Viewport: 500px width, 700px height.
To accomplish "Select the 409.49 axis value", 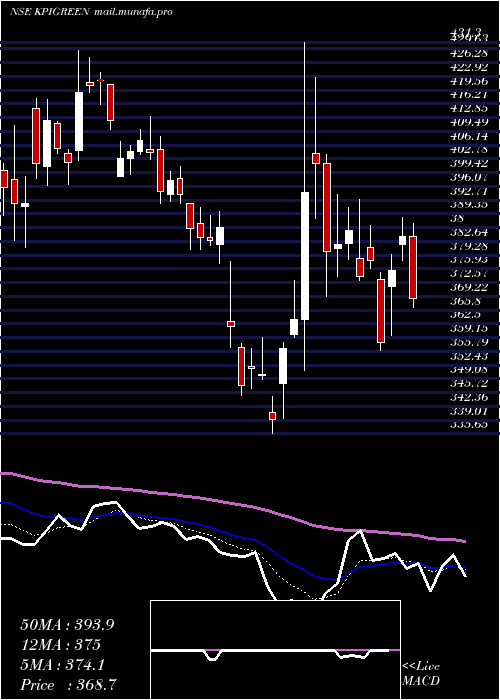I will coord(469,123).
